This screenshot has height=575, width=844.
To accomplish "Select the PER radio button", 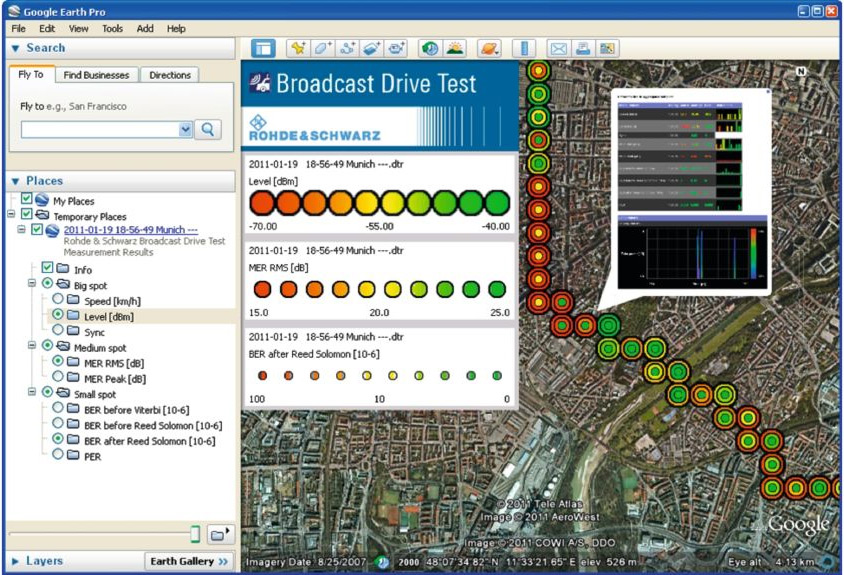I will coord(58,454).
